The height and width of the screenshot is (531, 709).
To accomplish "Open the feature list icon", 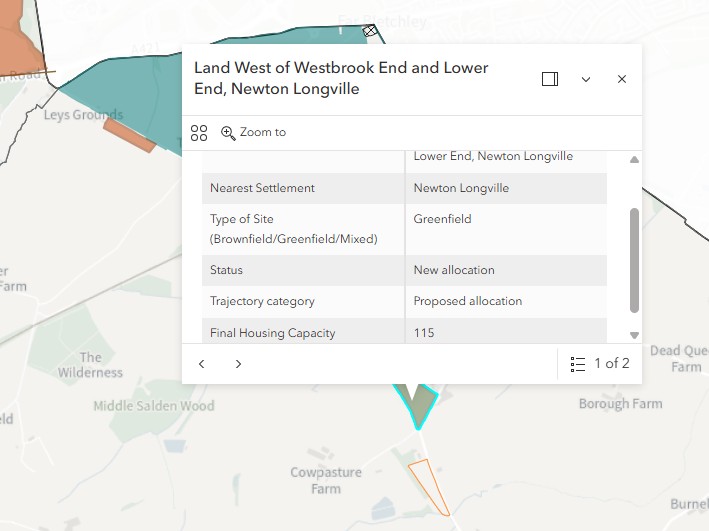I will (x=578, y=364).
